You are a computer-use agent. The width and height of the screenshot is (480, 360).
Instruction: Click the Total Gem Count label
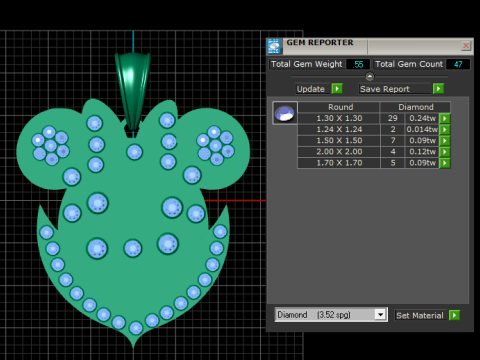tap(409, 64)
